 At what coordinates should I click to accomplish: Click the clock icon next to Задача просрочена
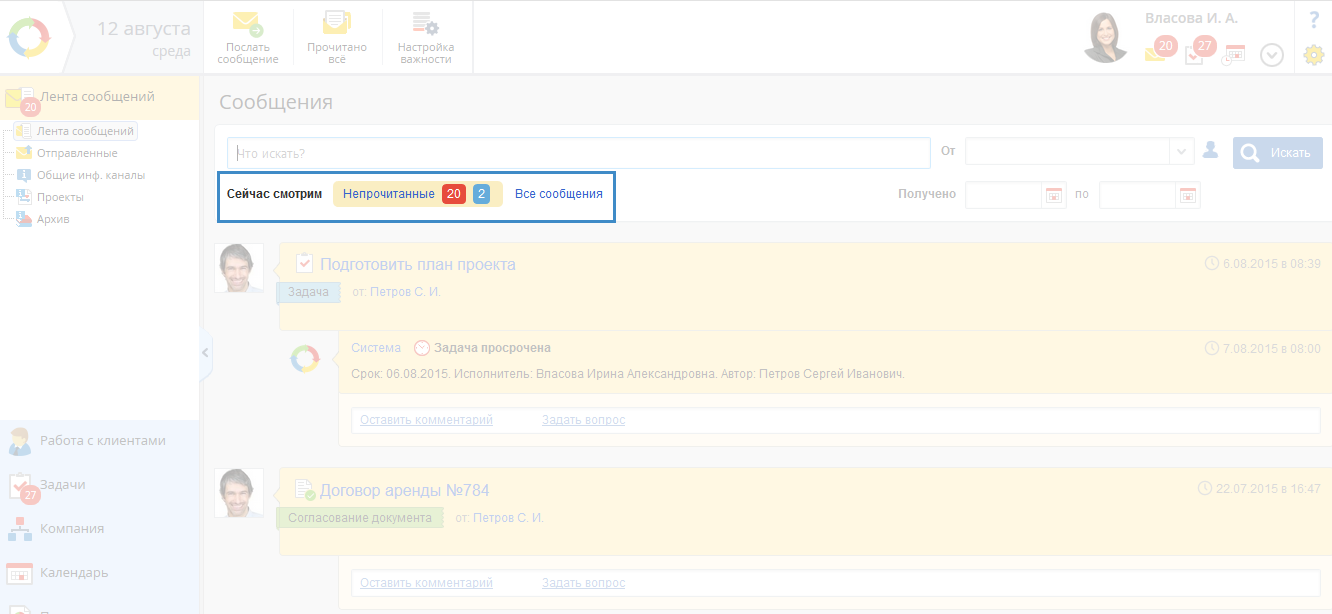pyautogui.click(x=421, y=348)
